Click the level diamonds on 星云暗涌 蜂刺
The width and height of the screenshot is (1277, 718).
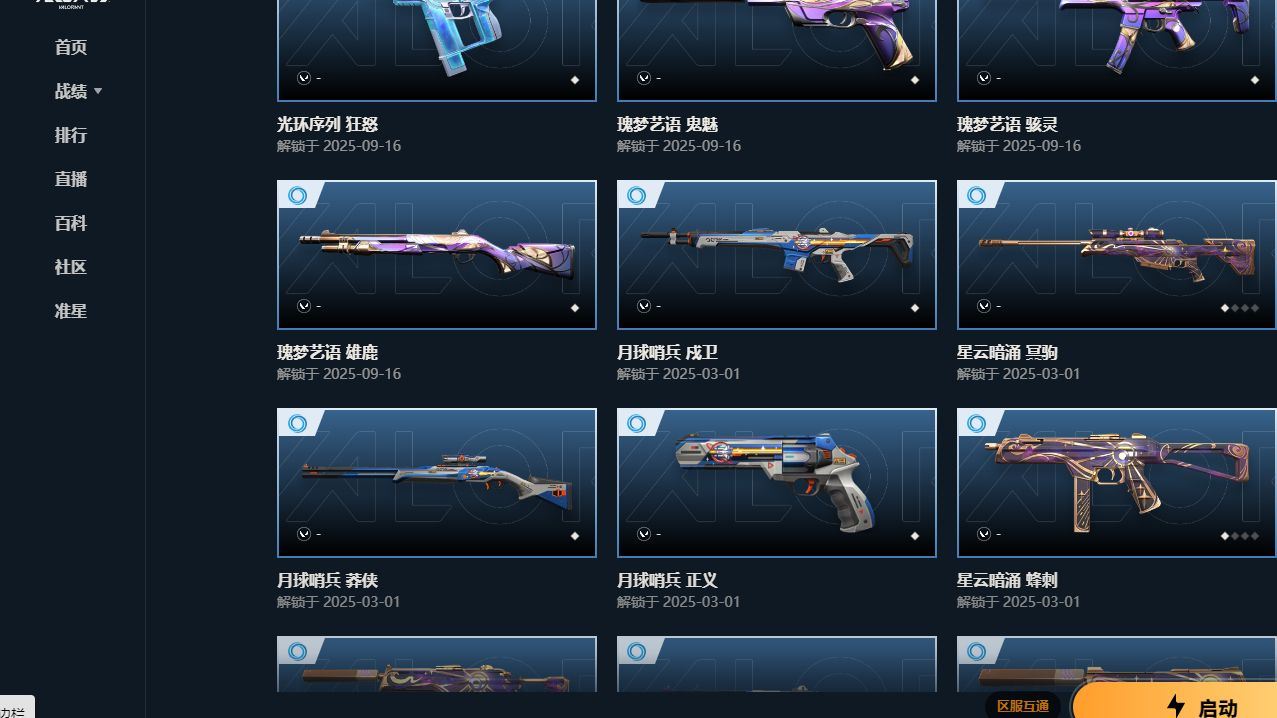(x=1240, y=536)
